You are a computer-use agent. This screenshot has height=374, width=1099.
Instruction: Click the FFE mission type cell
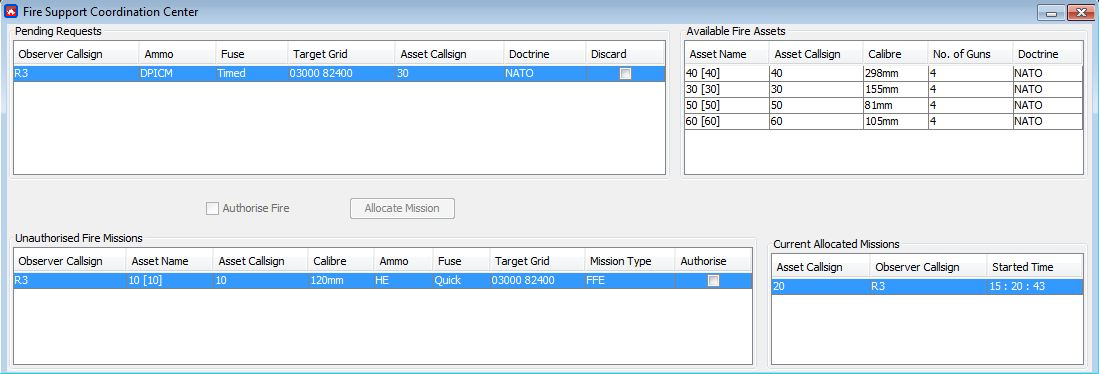pyautogui.click(x=629, y=280)
